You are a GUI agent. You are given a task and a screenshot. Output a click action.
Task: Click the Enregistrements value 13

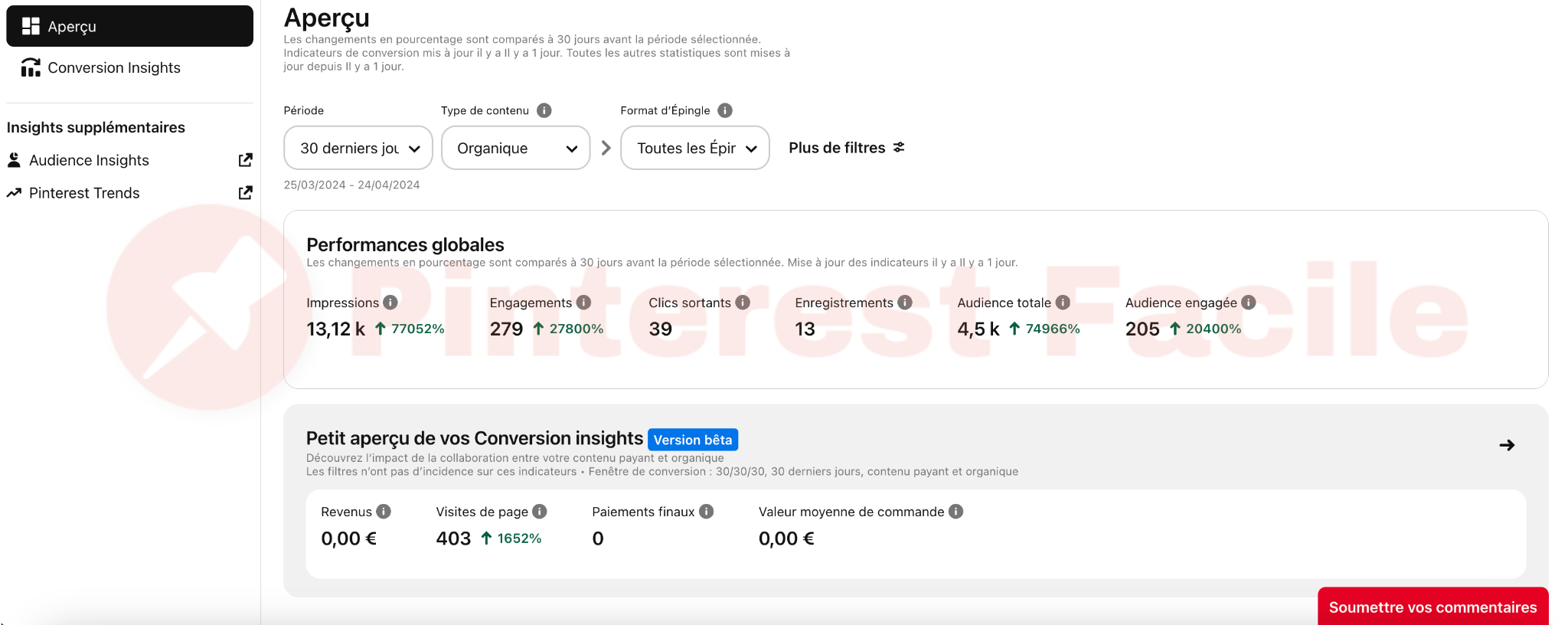[x=805, y=329]
